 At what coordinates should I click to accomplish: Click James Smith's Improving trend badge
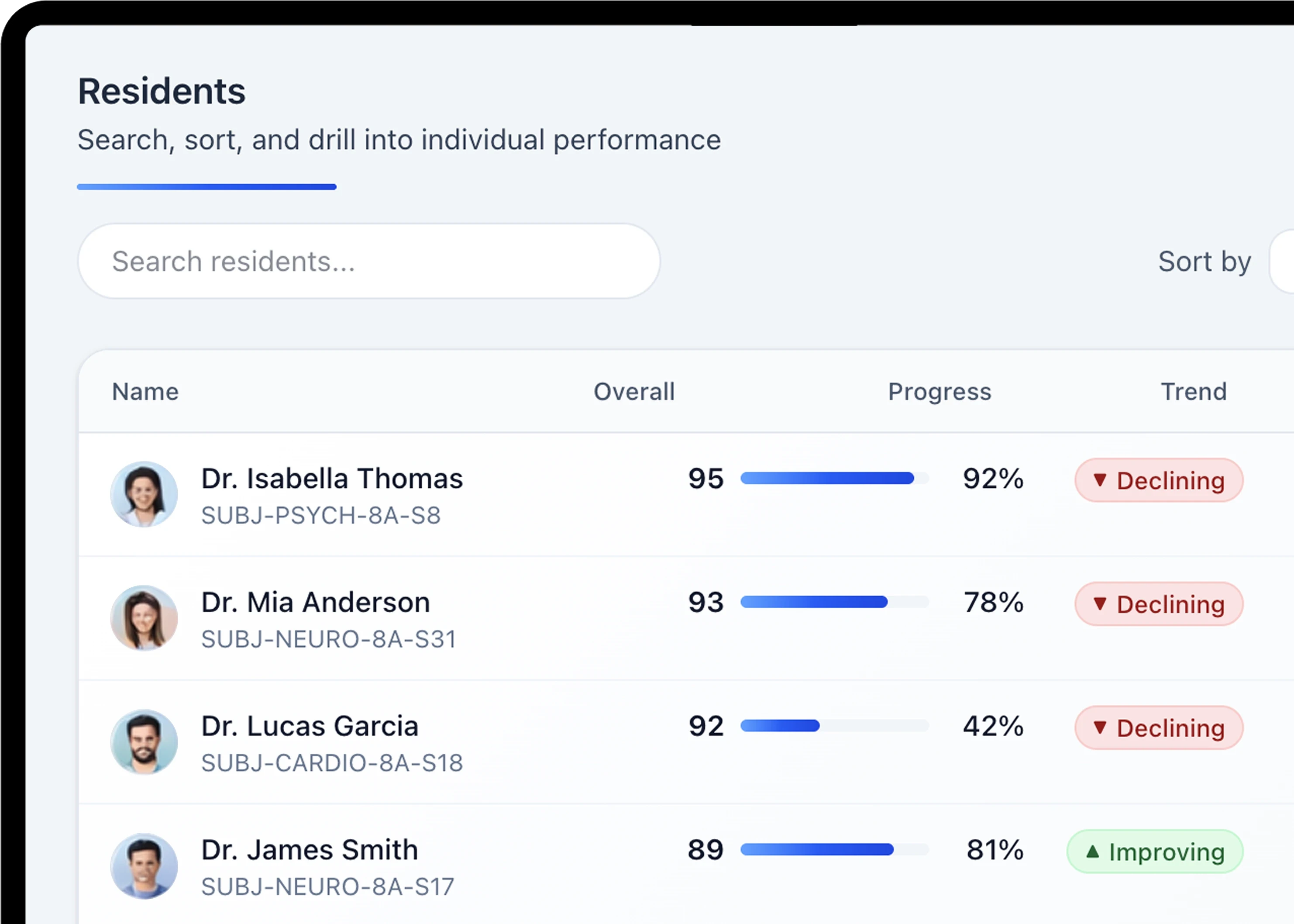click(1155, 851)
